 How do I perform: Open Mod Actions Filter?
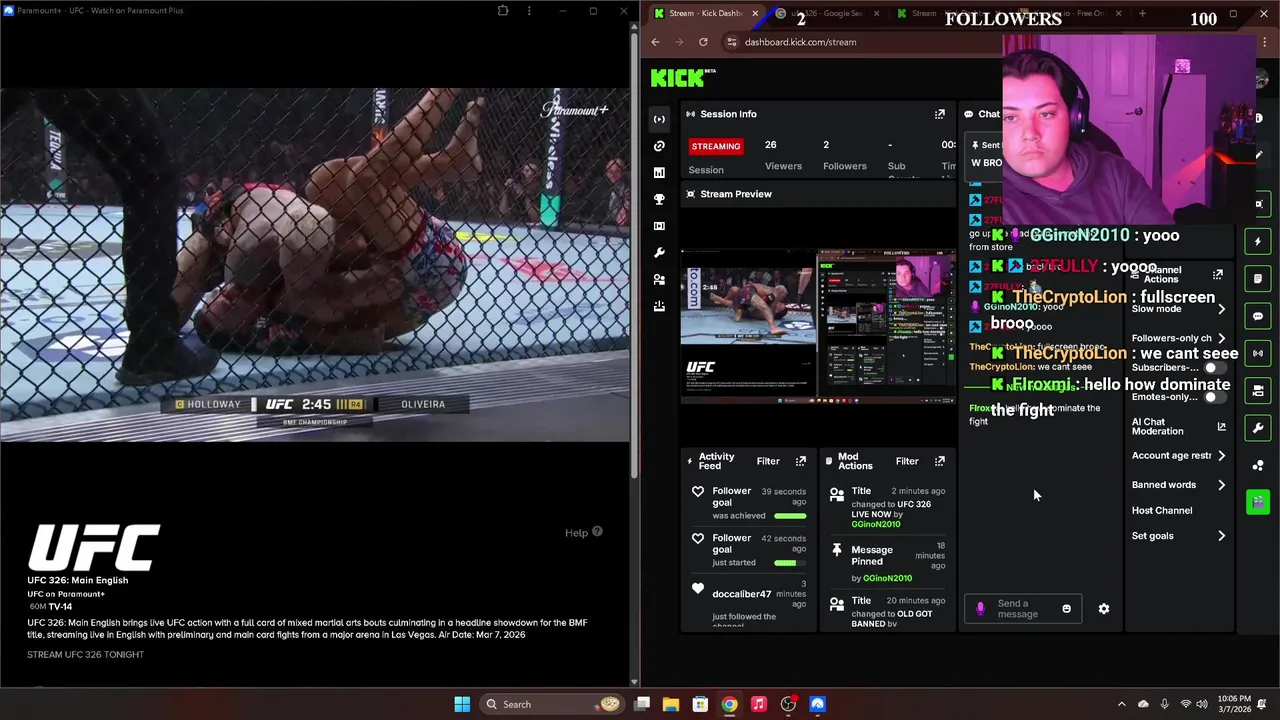point(907,461)
